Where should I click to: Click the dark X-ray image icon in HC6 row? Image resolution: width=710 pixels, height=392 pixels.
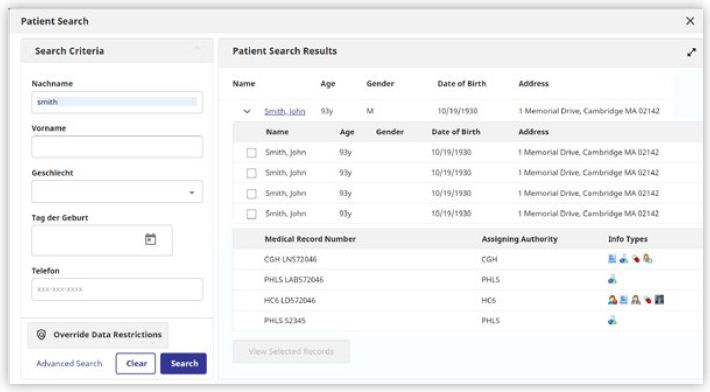click(x=659, y=300)
